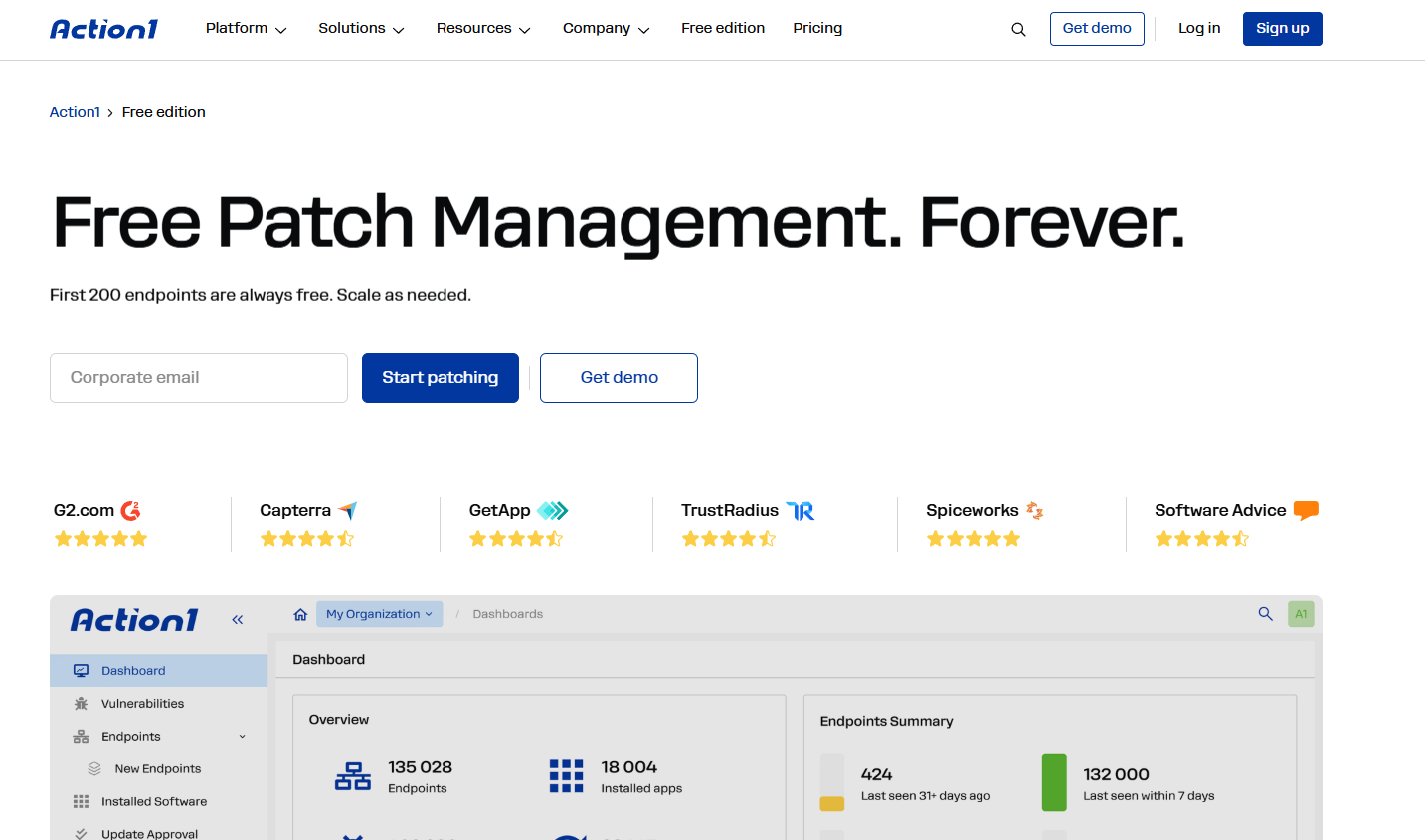The height and width of the screenshot is (840, 1425).
Task: Click the Free edition breadcrumb text
Action: 164,112
